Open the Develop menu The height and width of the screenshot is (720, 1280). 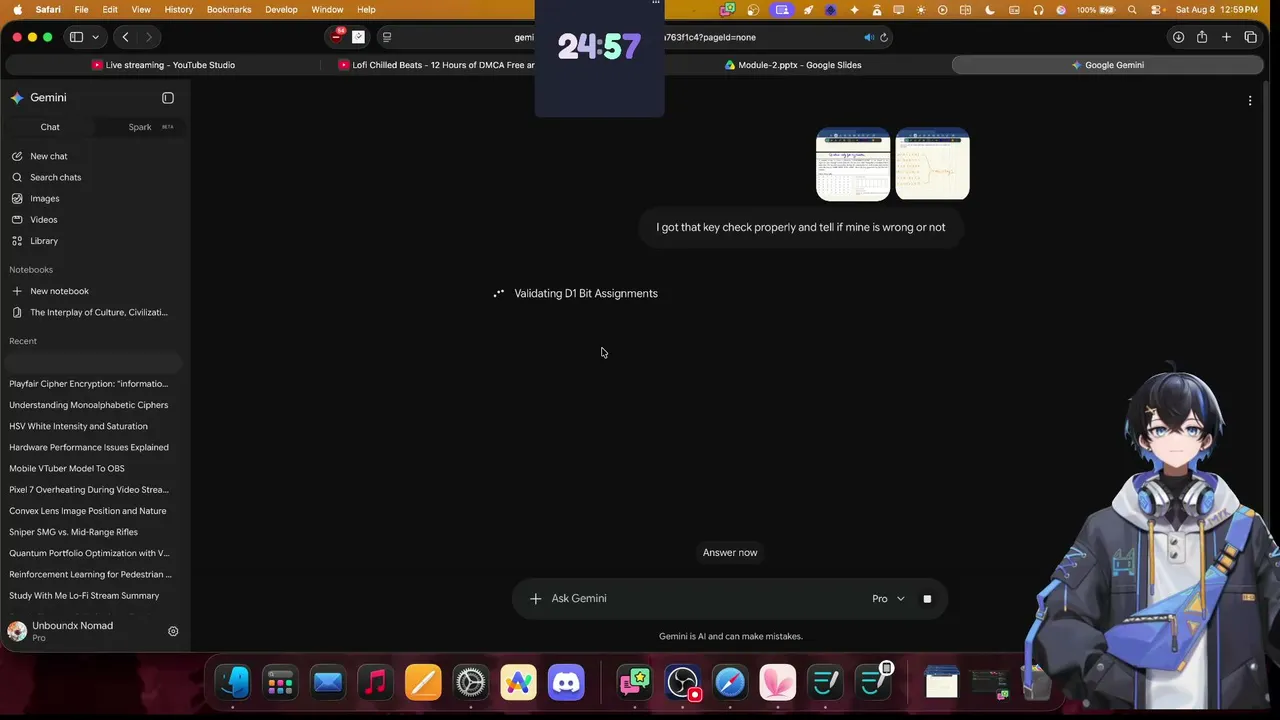(x=281, y=10)
